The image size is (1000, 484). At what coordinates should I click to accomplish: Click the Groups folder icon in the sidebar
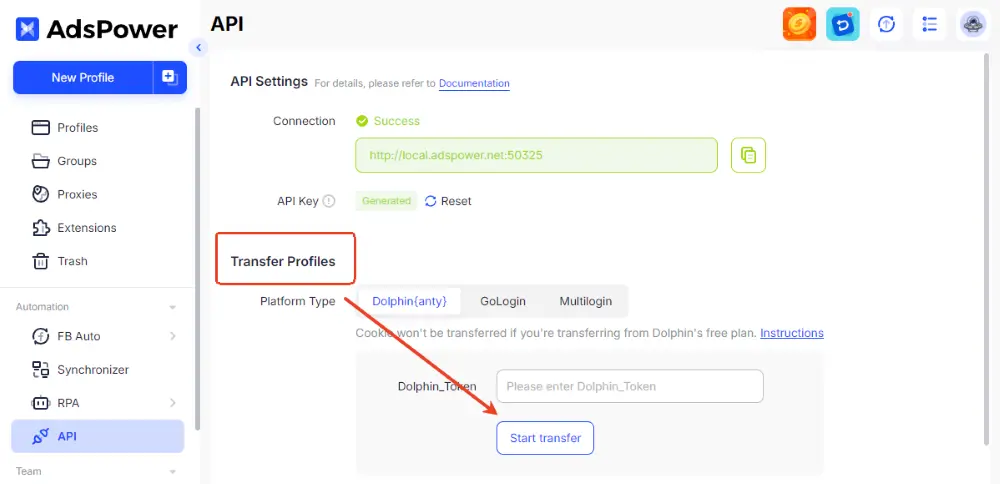[40, 161]
